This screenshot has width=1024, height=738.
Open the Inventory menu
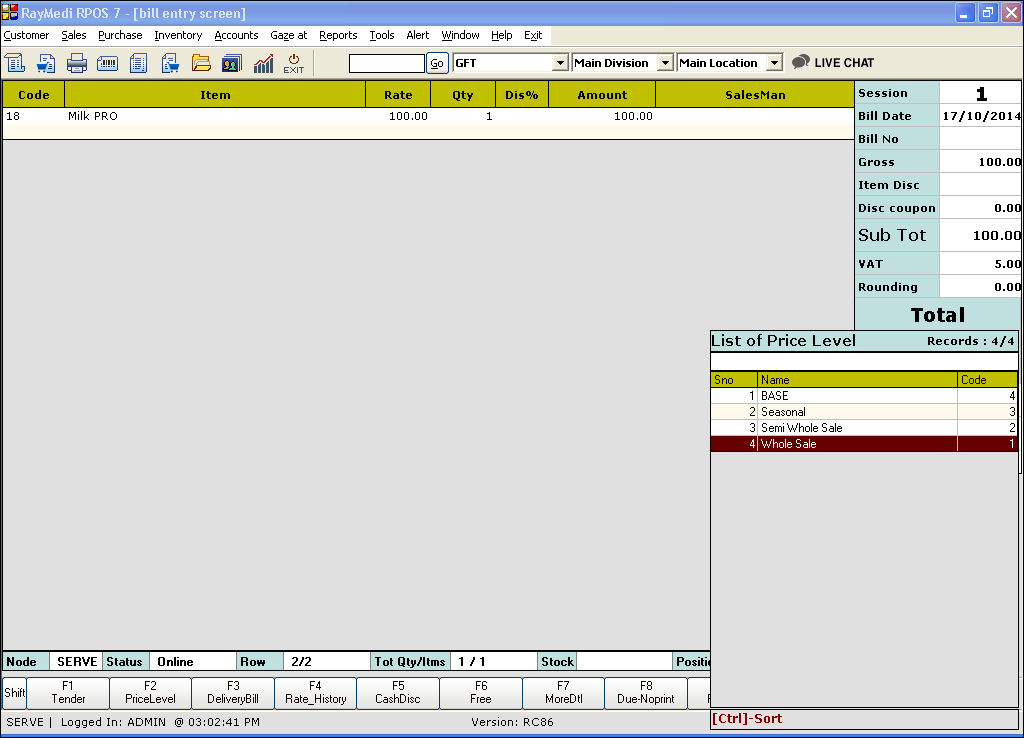178,35
